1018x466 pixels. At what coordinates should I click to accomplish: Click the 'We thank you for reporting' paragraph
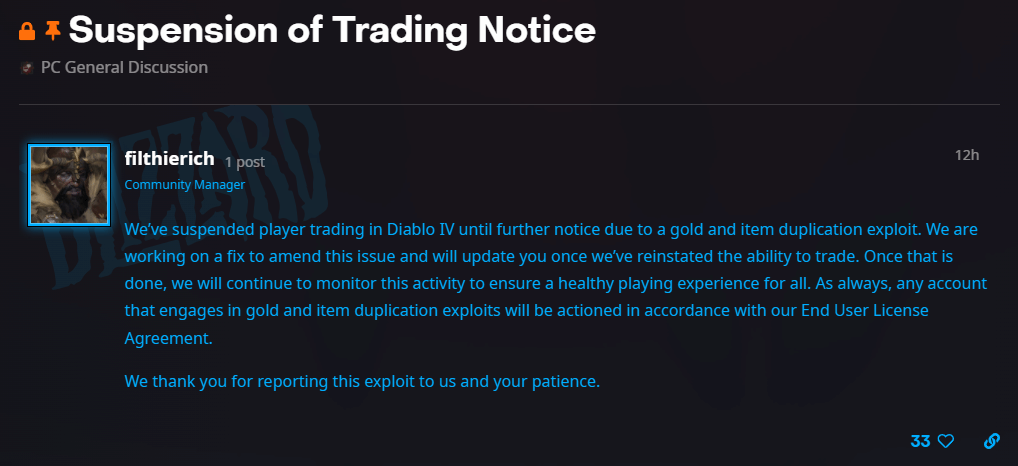362,381
